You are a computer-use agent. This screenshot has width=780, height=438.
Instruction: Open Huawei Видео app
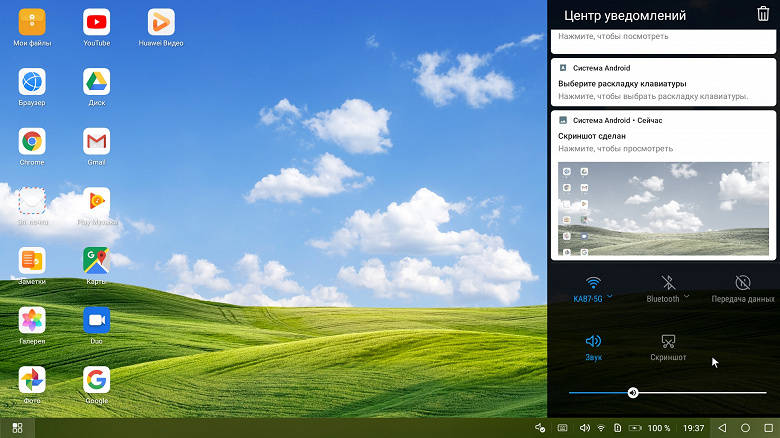[161, 22]
